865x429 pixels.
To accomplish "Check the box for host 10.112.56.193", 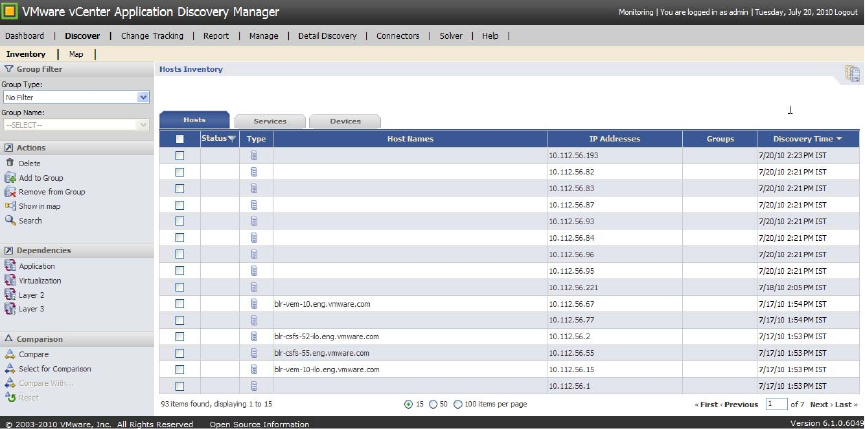I will click(179, 155).
